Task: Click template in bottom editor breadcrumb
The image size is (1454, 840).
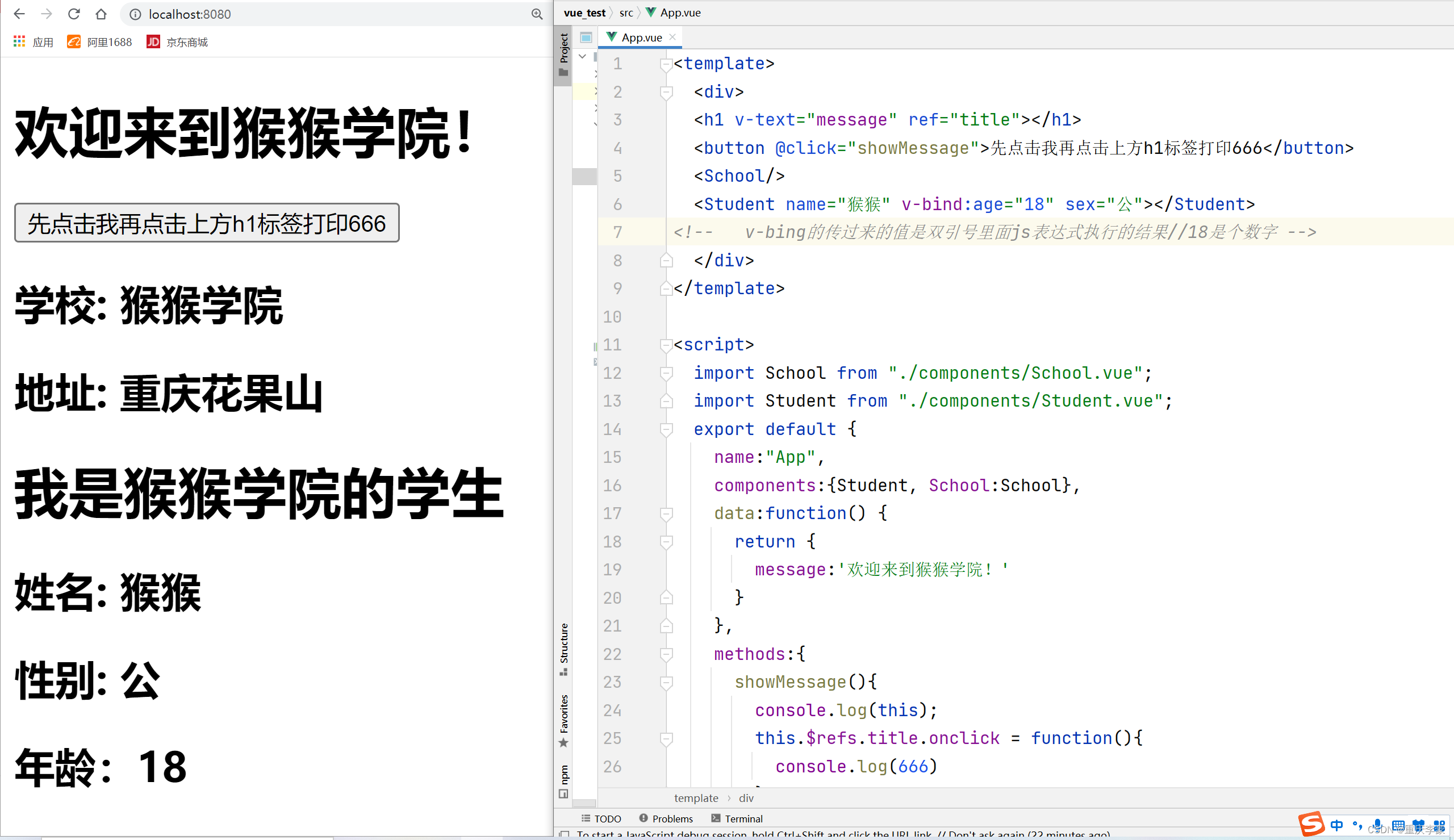Action: (696, 798)
